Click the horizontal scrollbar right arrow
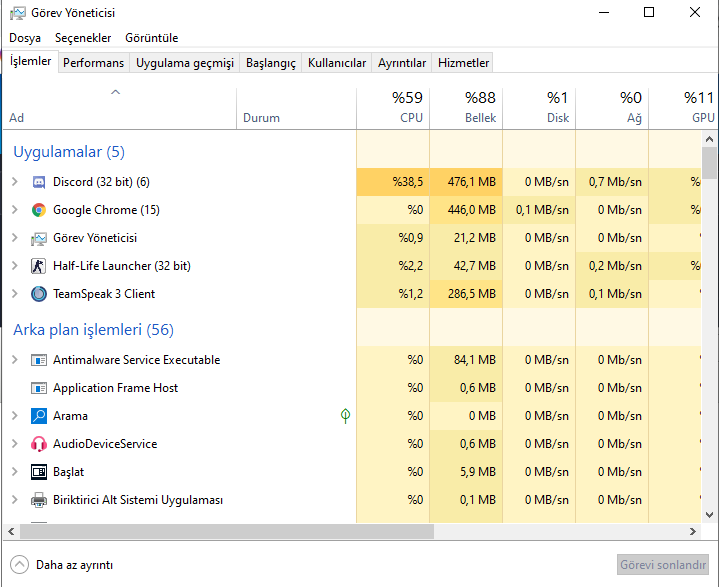The image size is (719, 587). 693,532
